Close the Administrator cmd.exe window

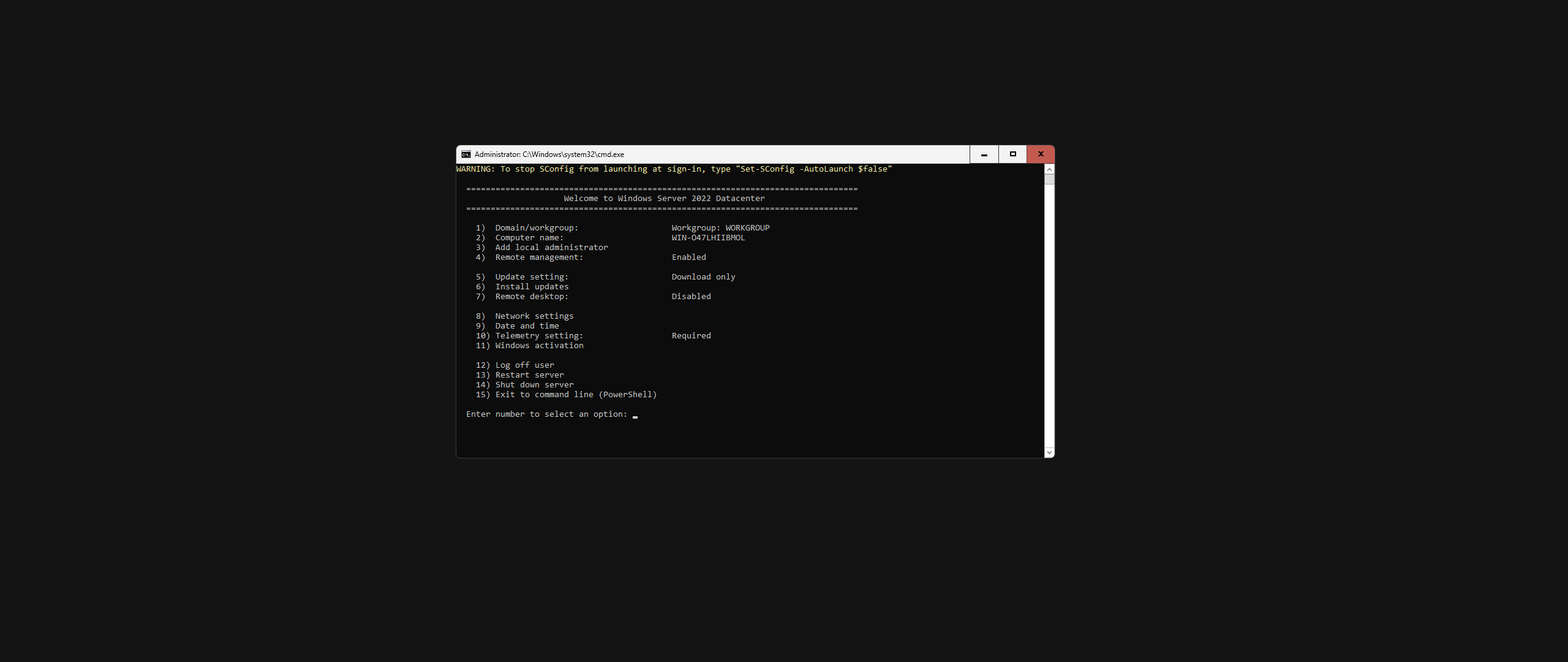(1041, 154)
